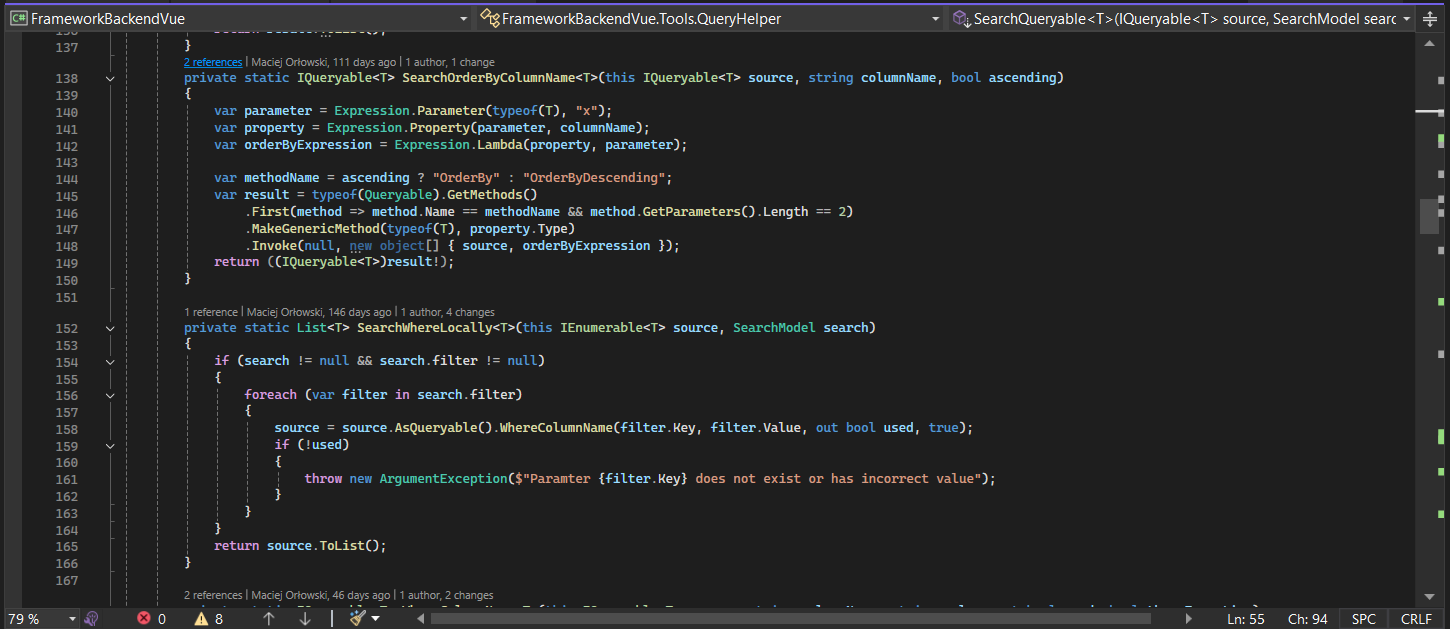Image resolution: width=1450 pixels, height=629 pixels.
Task: Run code cleanup with the broom icon
Action: click(357, 619)
